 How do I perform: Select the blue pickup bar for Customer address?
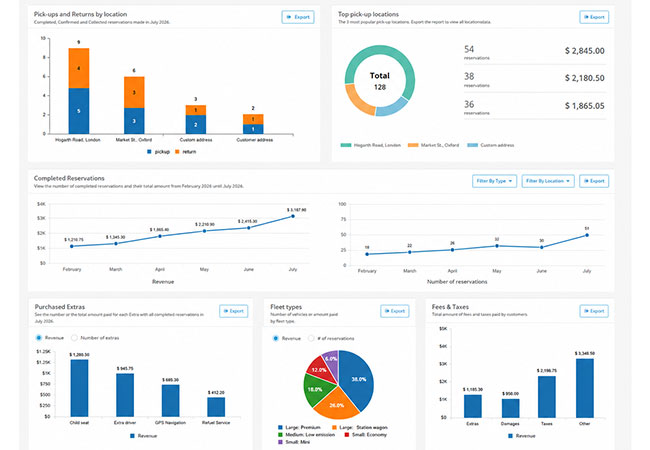[x=253, y=129]
